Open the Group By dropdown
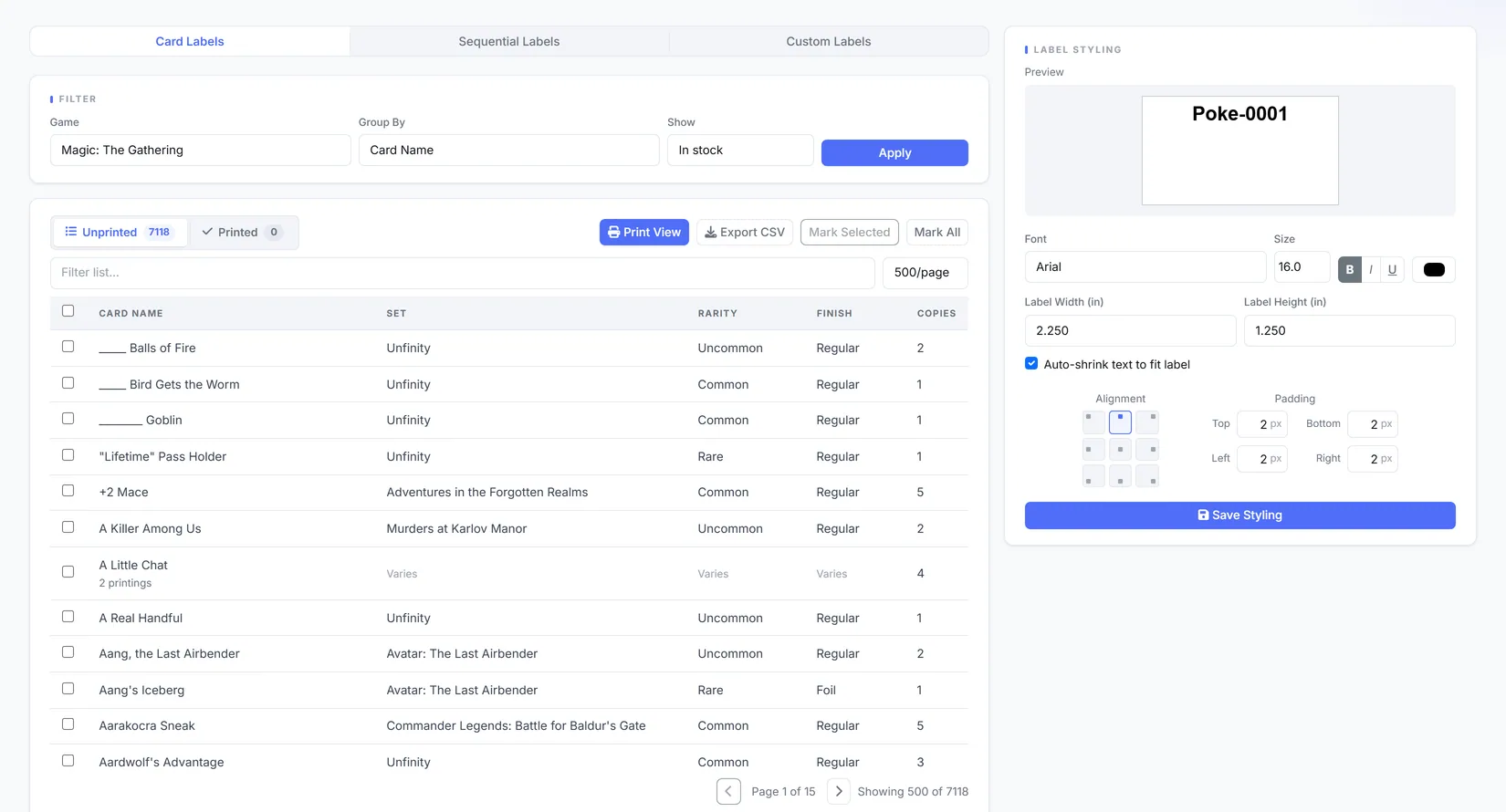This screenshot has height=812, width=1506. (509, 151)
